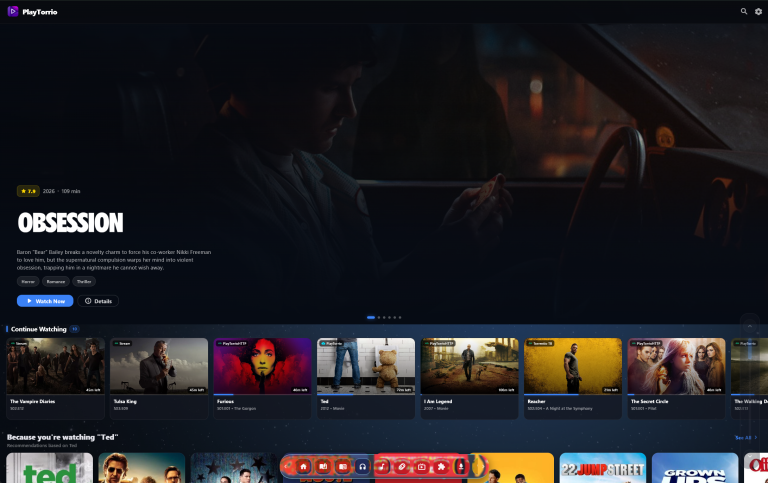
Task: Open settings via the gear icon
Action: click(x=758, y=11)
